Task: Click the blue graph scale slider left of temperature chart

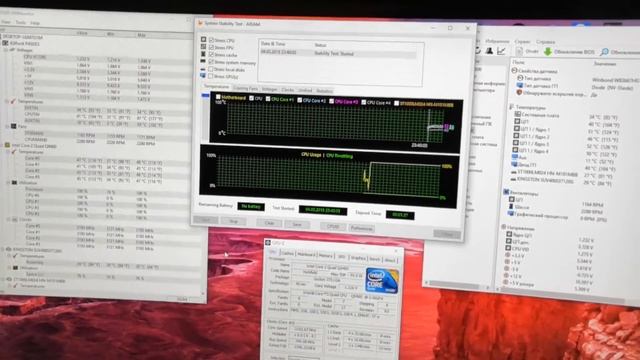Action: (x=206, y=96)
